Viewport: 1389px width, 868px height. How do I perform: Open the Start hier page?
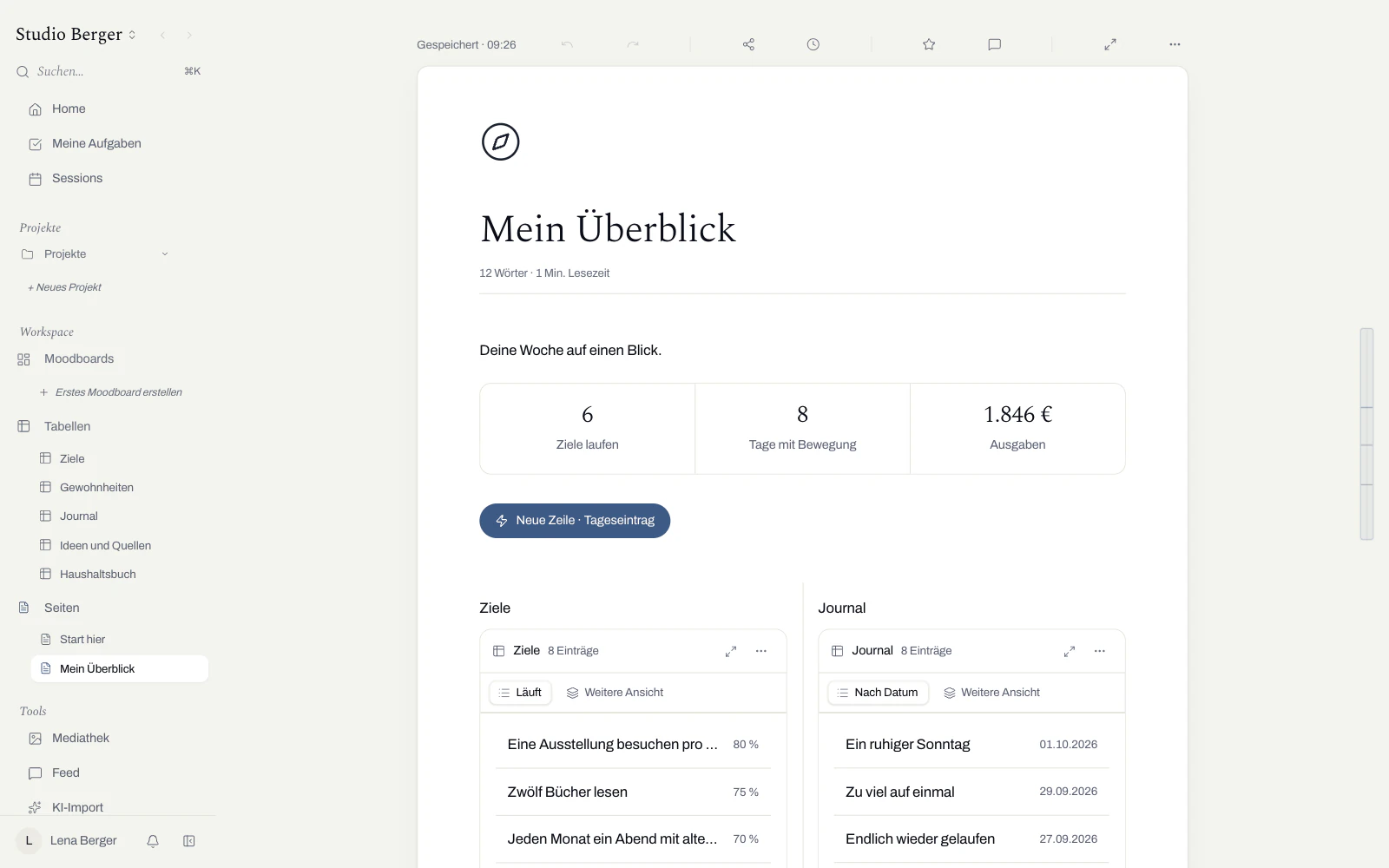click(82, 640)
